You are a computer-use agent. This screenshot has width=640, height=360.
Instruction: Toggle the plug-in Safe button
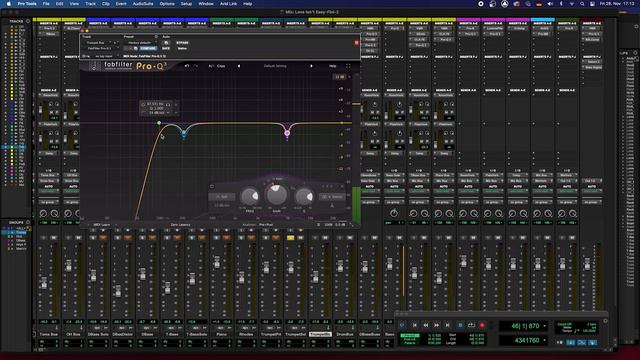click(x=166, y=48)
